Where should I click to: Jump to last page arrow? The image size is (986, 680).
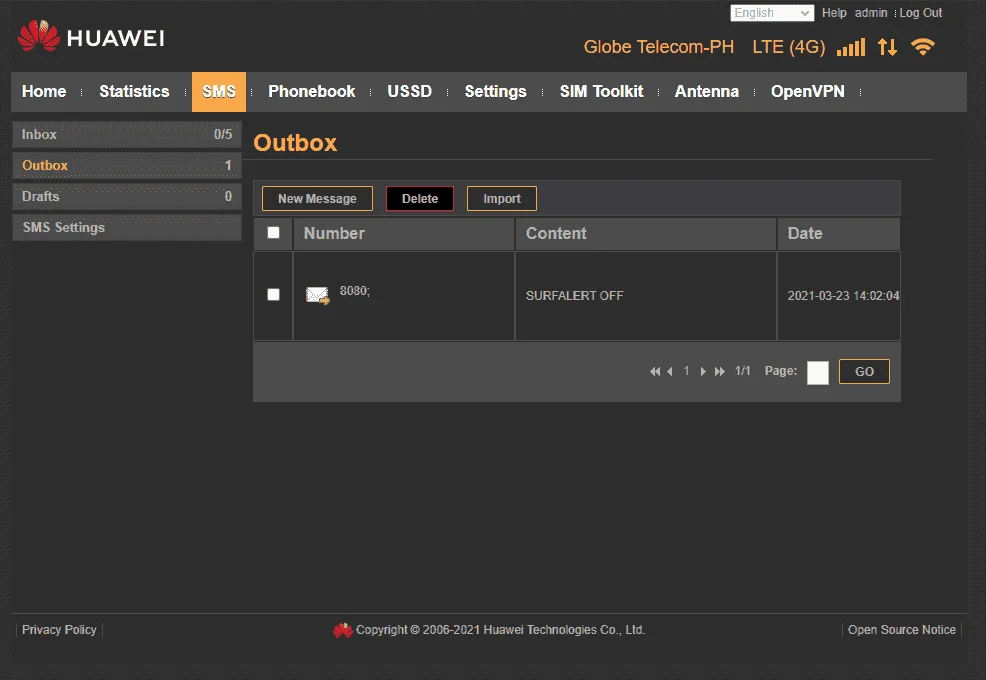coord(719,371)
